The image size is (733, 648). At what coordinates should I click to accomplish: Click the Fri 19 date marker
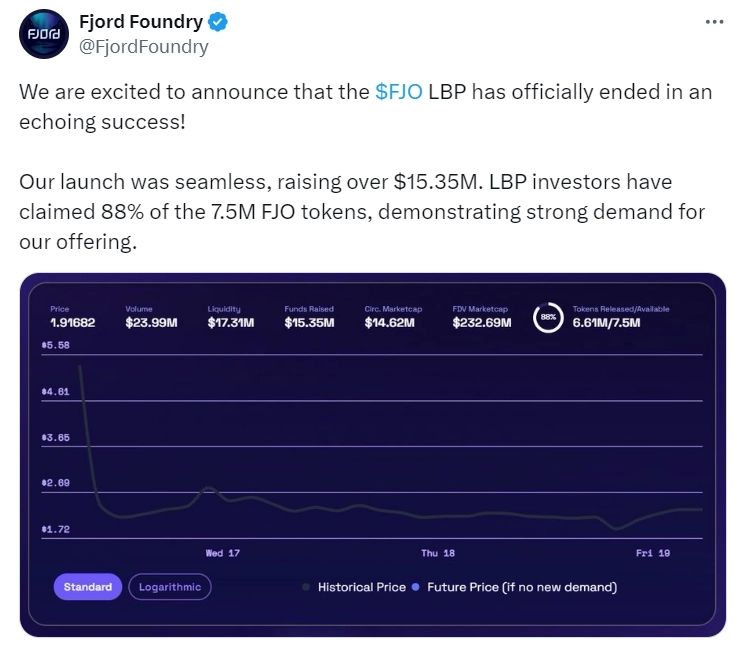click(652, 553)
